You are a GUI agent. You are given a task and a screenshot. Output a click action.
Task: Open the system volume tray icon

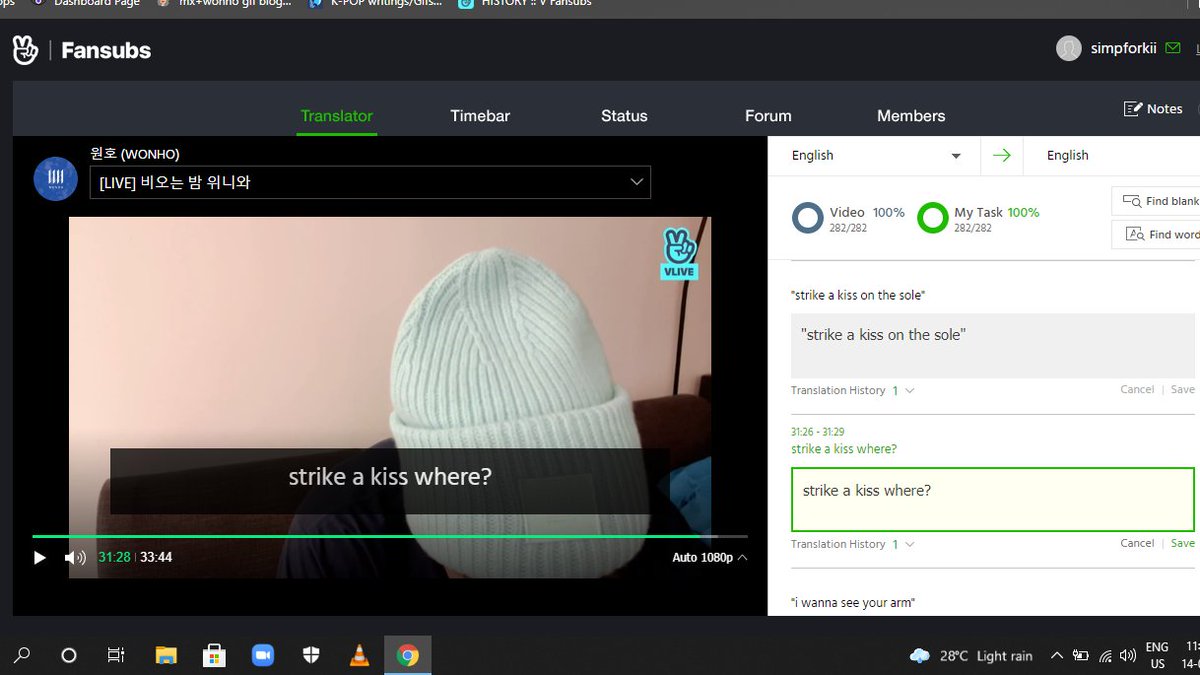point(1129,656)
